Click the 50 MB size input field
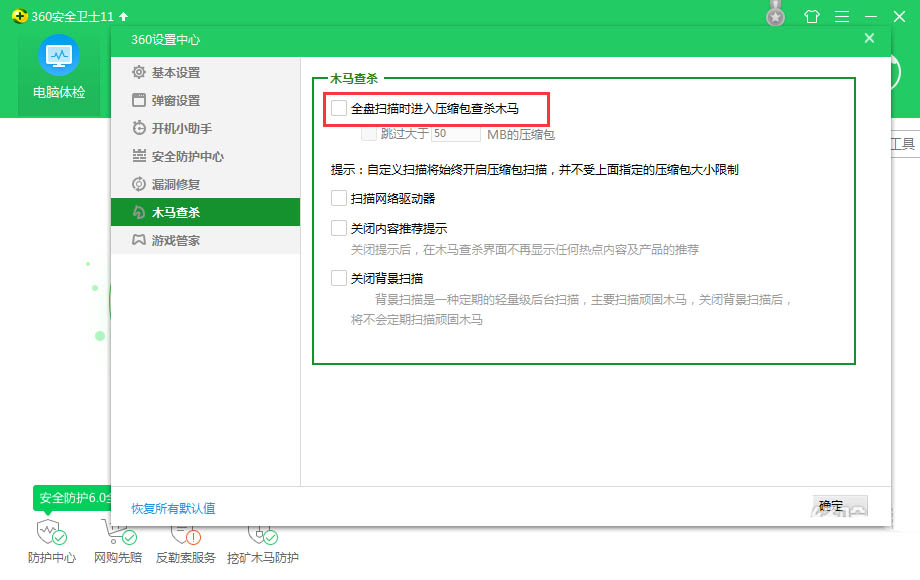Image resolution: width=920 pixels, height=580 pixels. click(455, 132)
